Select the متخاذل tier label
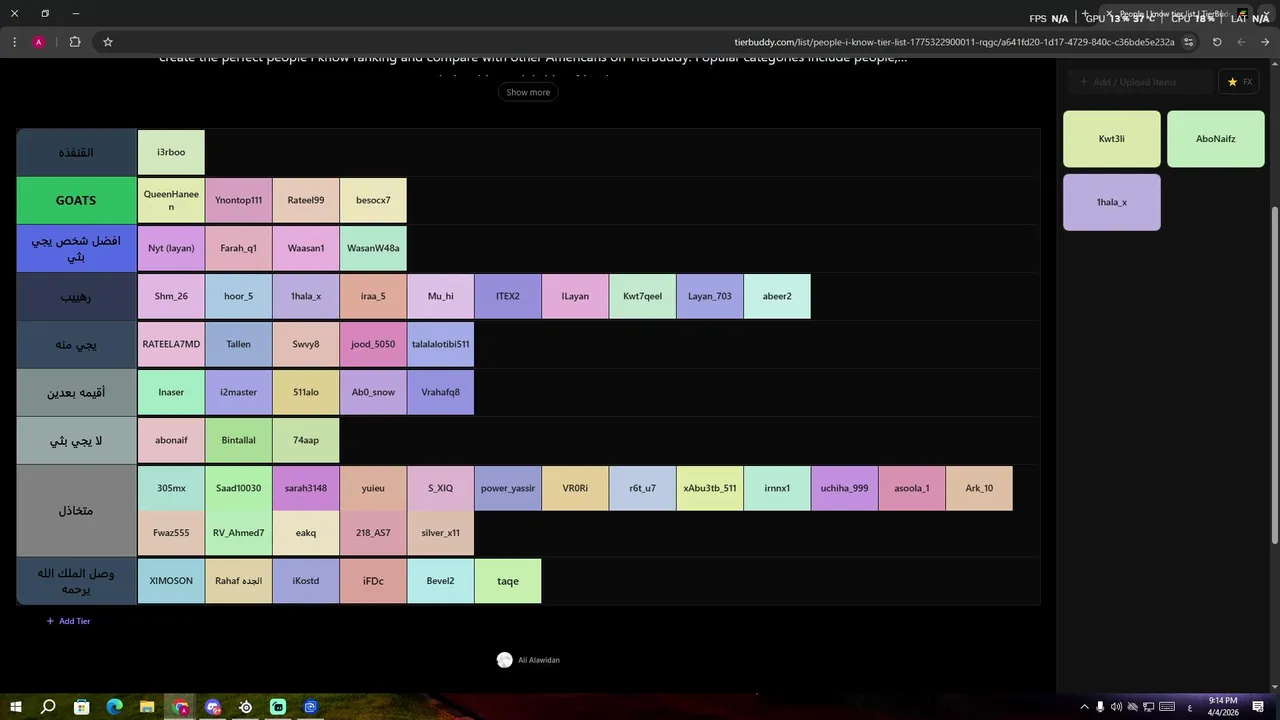Viewport: 1280px width, 720px height. (x=76, y=510)
